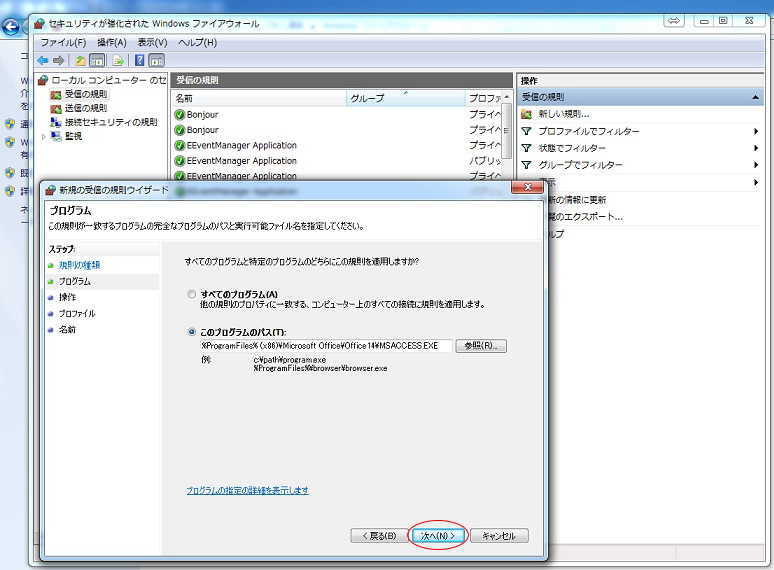Viewport: 774px width, 570px height.
Task: Click the 受信の規則 tree node icon
Action: [56, 94]
